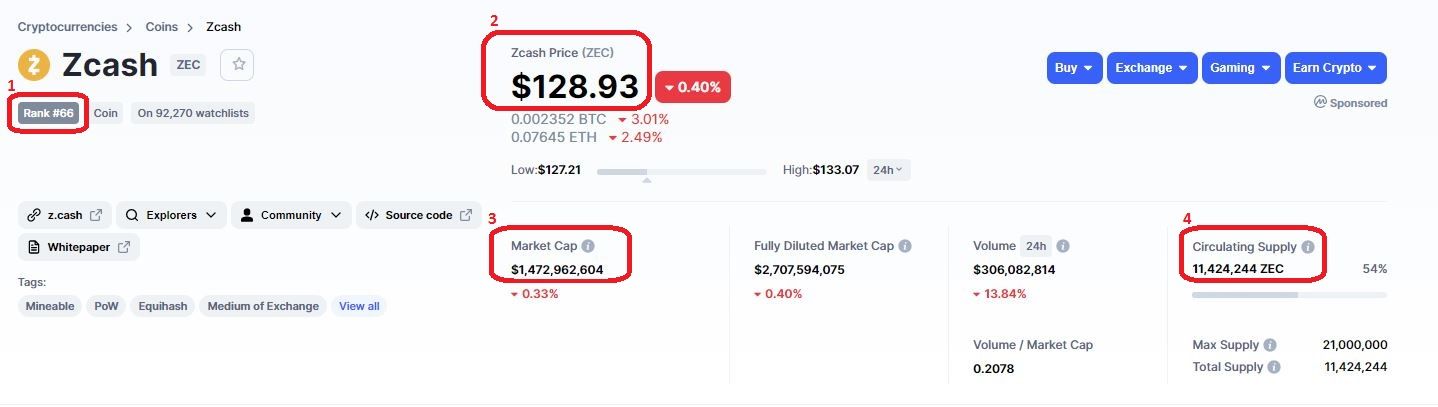Expand the Community dropdown

coord(291,215)
